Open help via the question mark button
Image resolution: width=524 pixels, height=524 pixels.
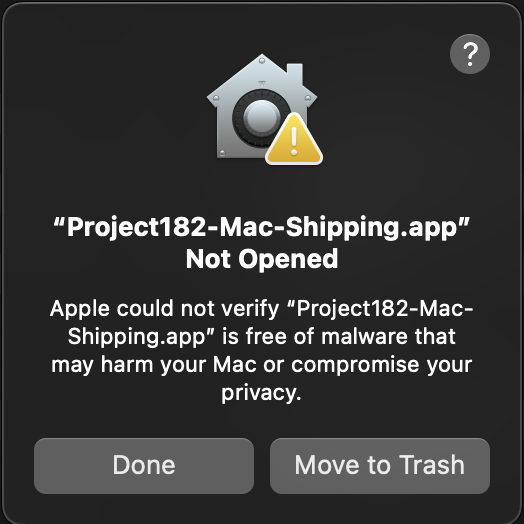(470, 54)
